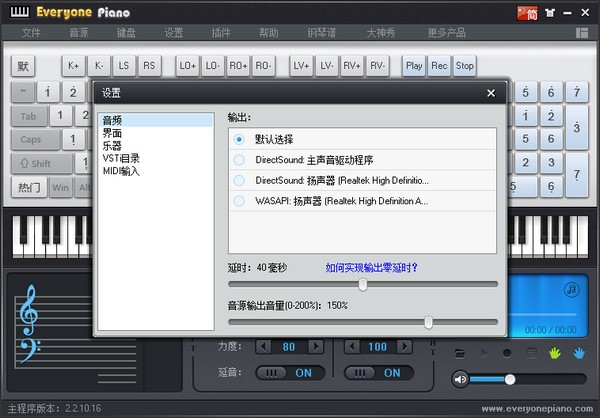Image resolution: width=600 pixels, height=418 pixels.
Task: Open the 插件 menu
Action: (221, 33)
